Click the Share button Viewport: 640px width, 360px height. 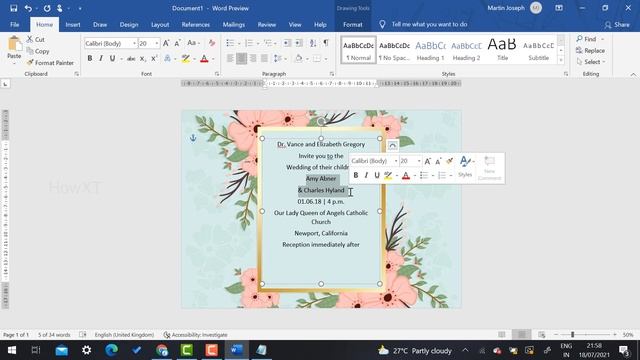(x=617, y=24)
